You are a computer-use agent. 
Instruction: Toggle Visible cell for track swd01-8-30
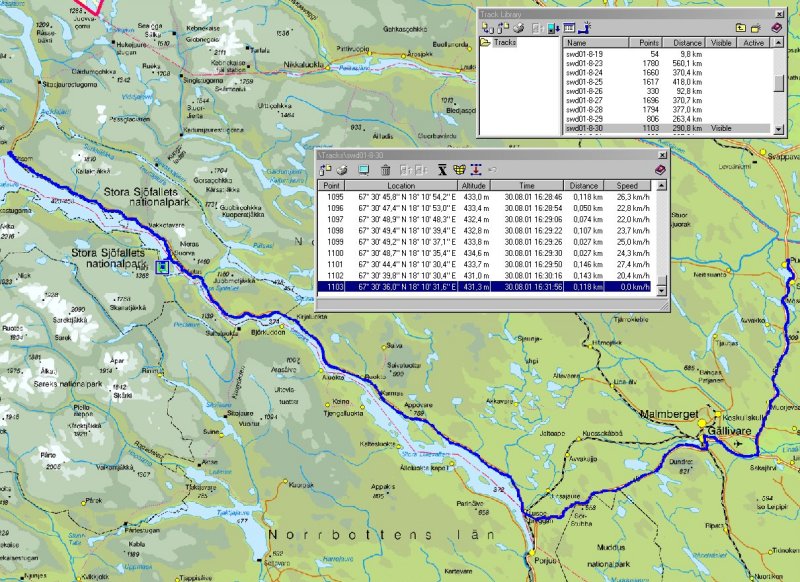pos(720,129)
